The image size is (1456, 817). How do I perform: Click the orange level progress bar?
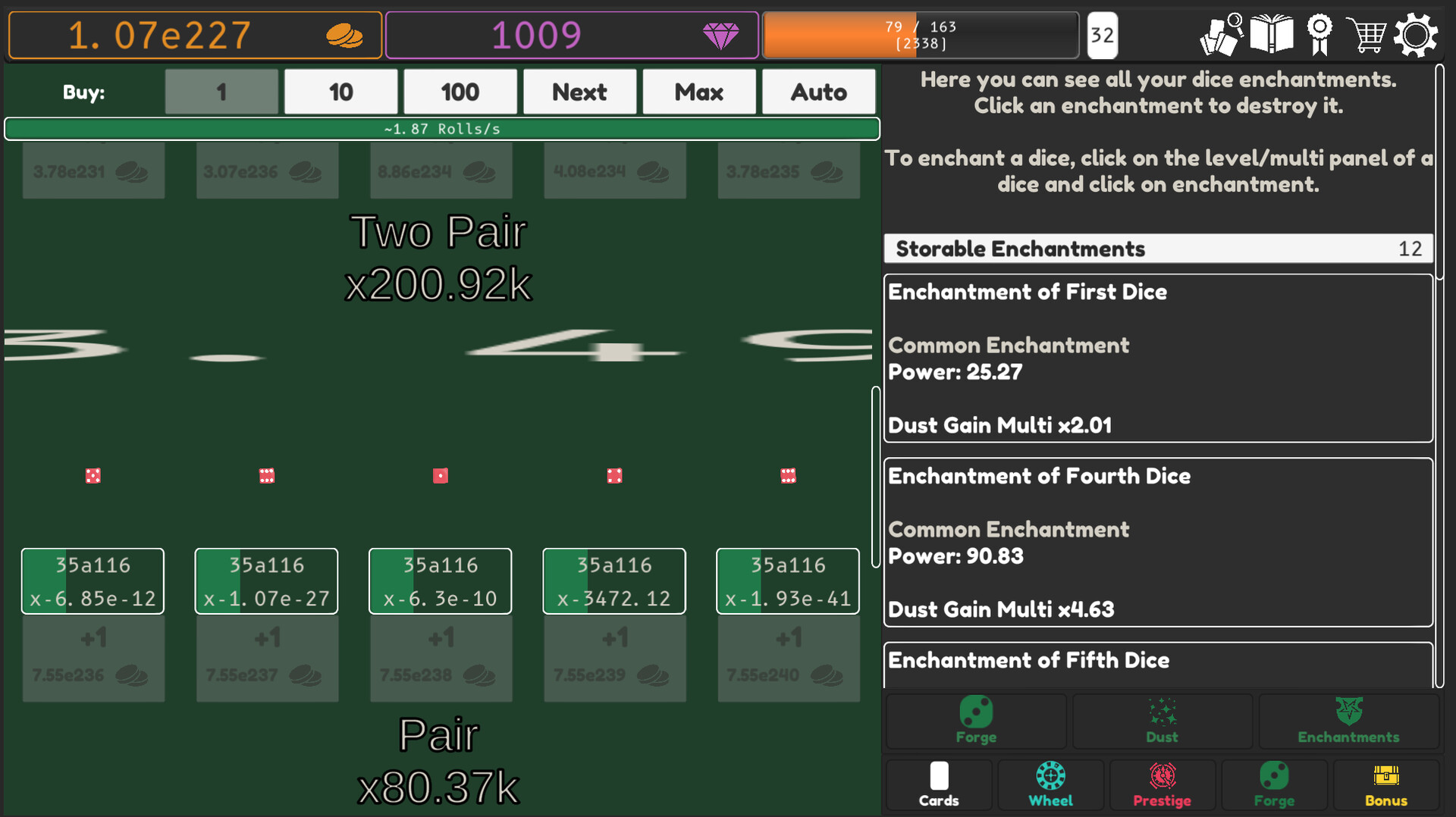(920, 35)
